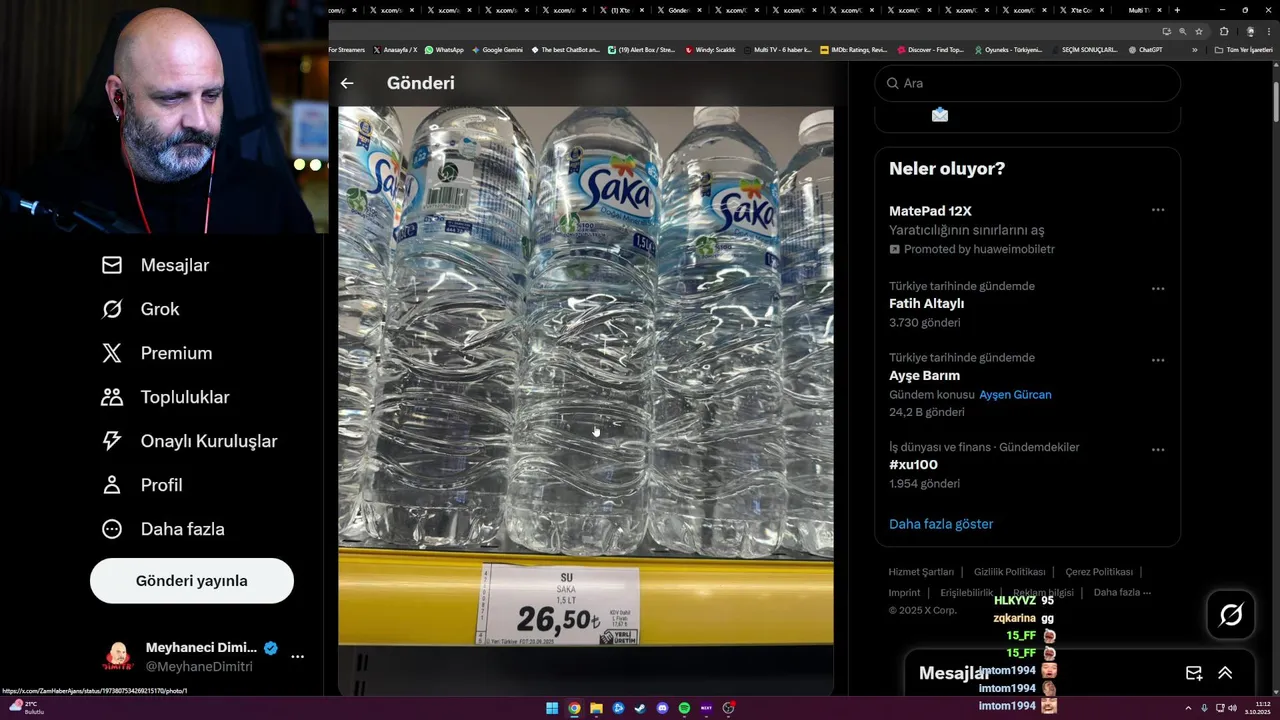Open a new browser tab
1280x720 pixels.
click(1177, 10)
